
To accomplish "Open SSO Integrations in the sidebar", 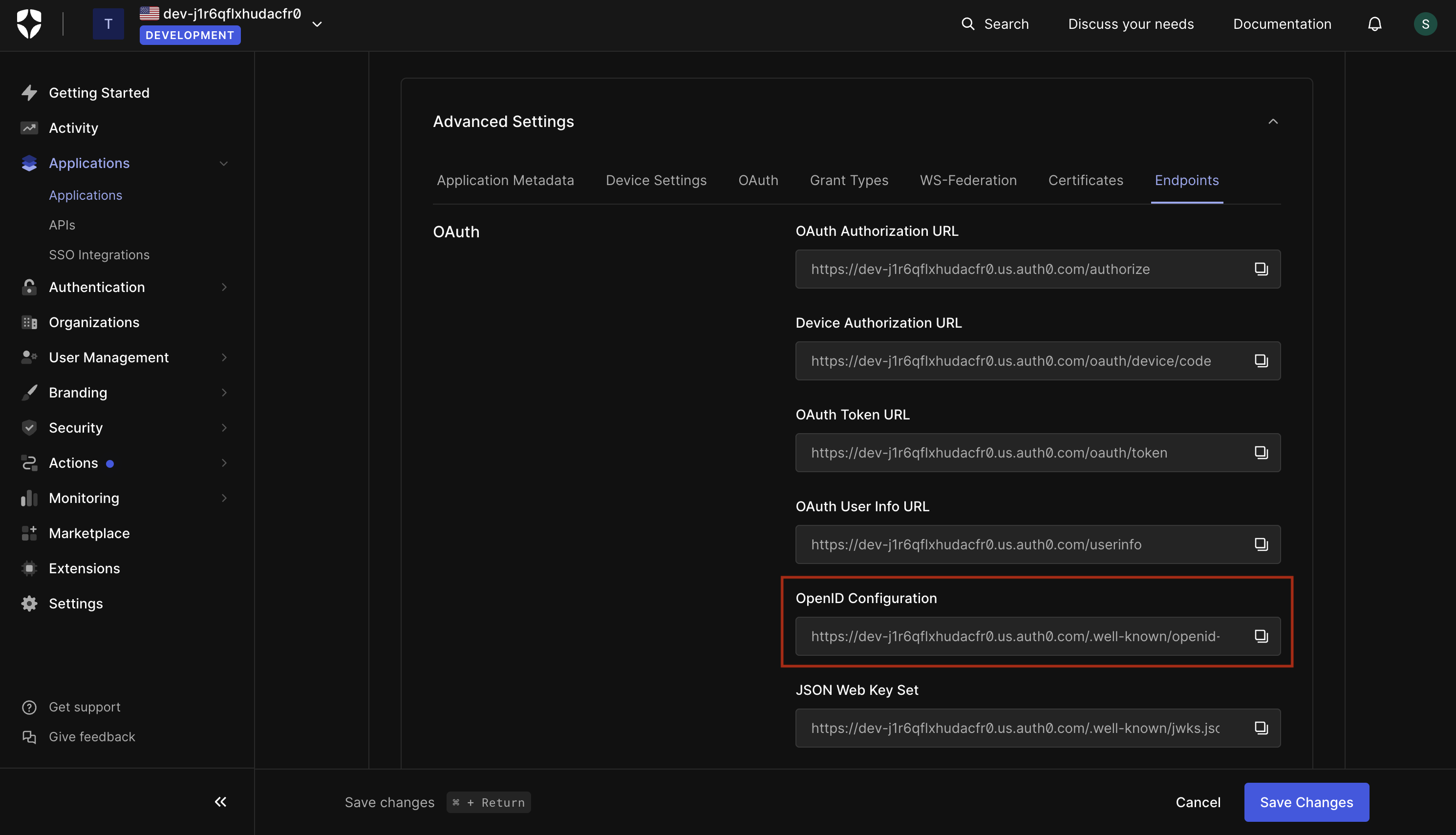I will [99, 254].
